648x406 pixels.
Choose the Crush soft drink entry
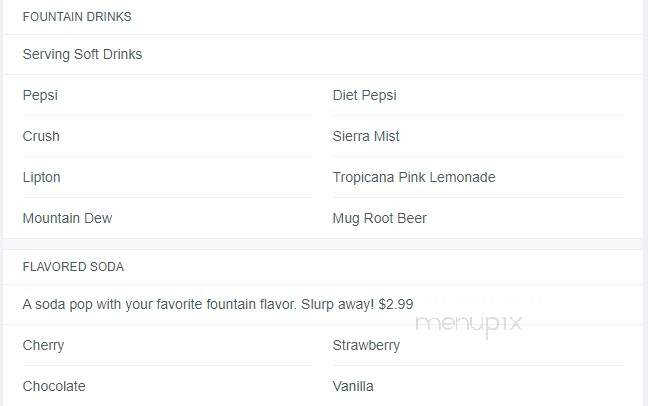(x=41, y=136)
